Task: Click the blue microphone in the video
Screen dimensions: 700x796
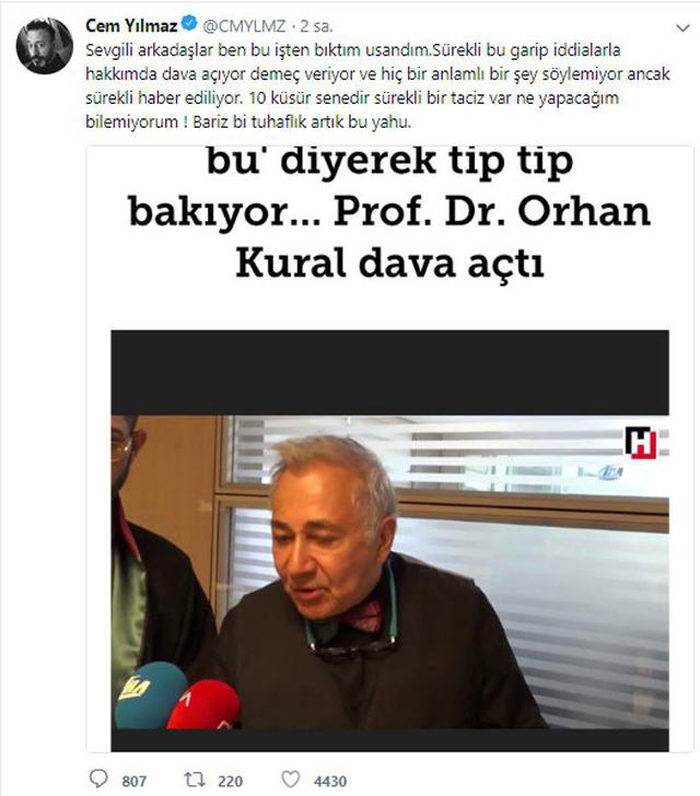Action: point(151,694)
